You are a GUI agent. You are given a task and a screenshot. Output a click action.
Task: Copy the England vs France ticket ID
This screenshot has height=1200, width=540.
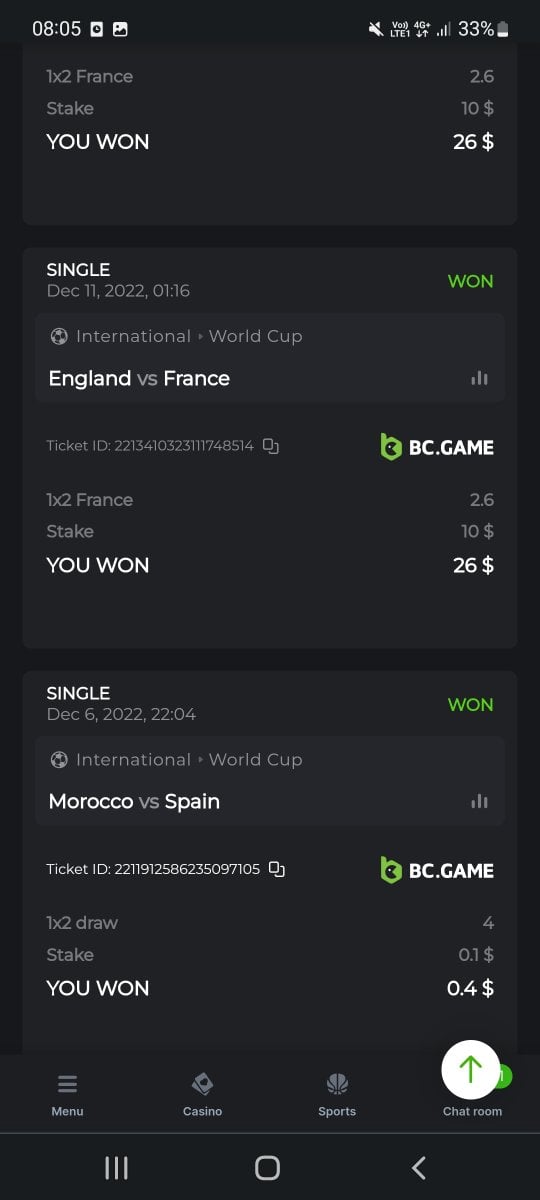tap(270, 447)
